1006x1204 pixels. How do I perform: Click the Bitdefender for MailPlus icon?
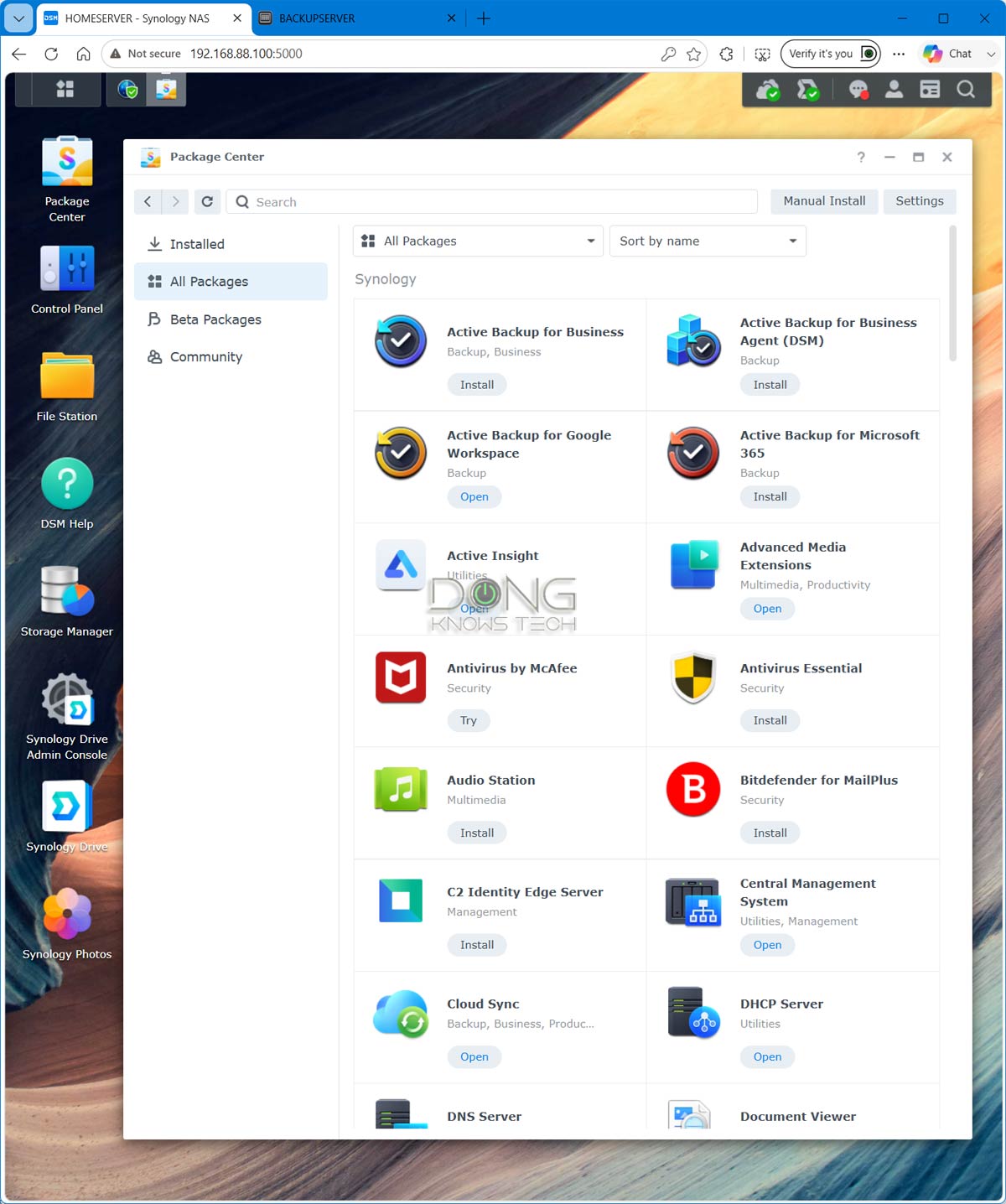693,789
